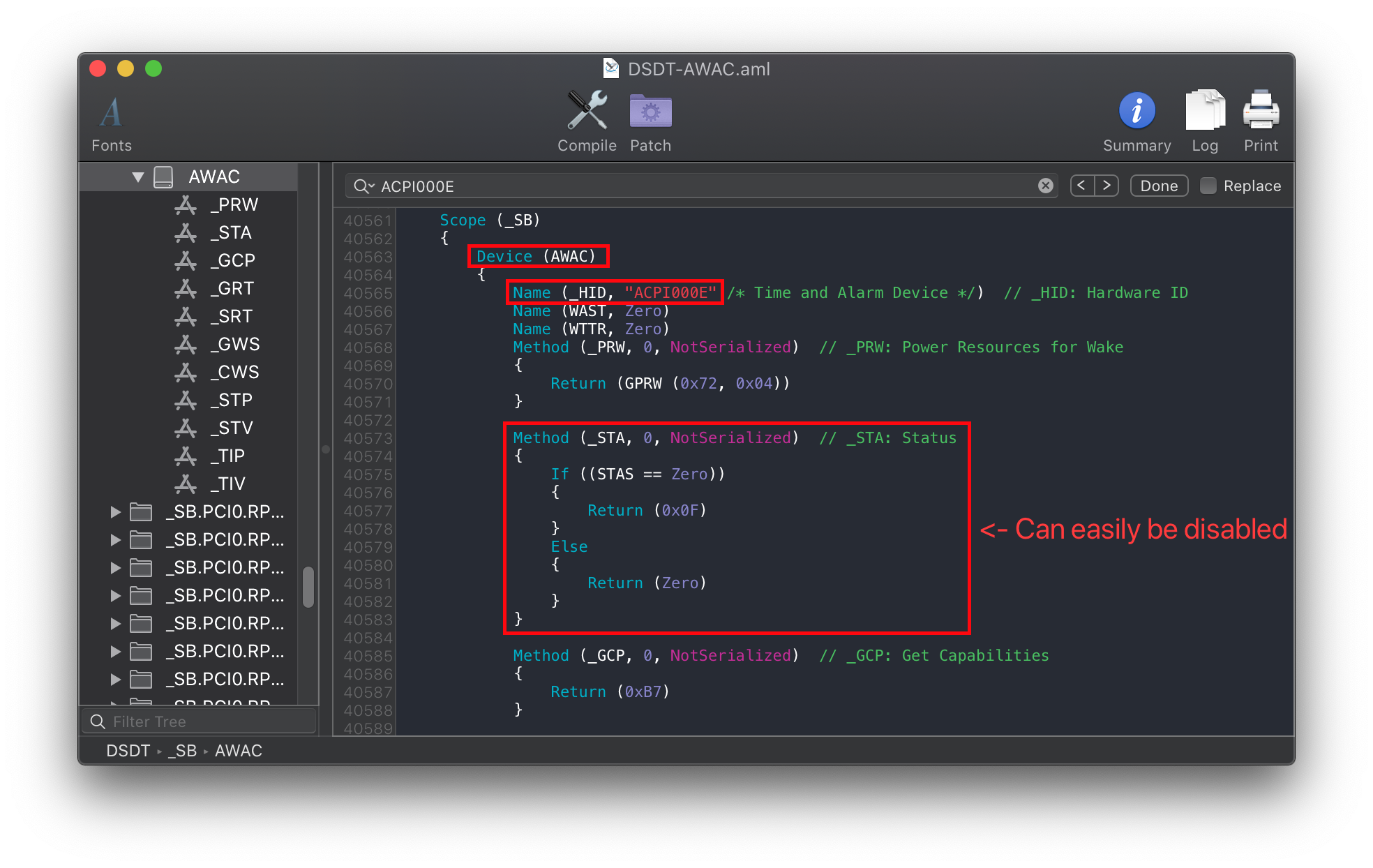Print the DSDT-AWAC document
Screen dimensions: 1373x868
tap(1260, 119)
